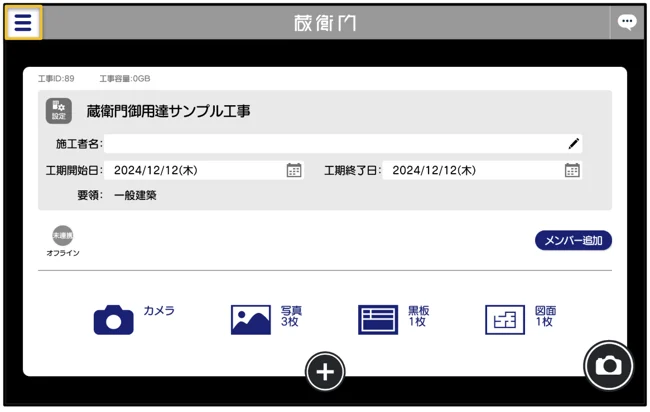Open the blue カメラ camera icon
This screenshot has width=650, height=412.
pos(114,319)
